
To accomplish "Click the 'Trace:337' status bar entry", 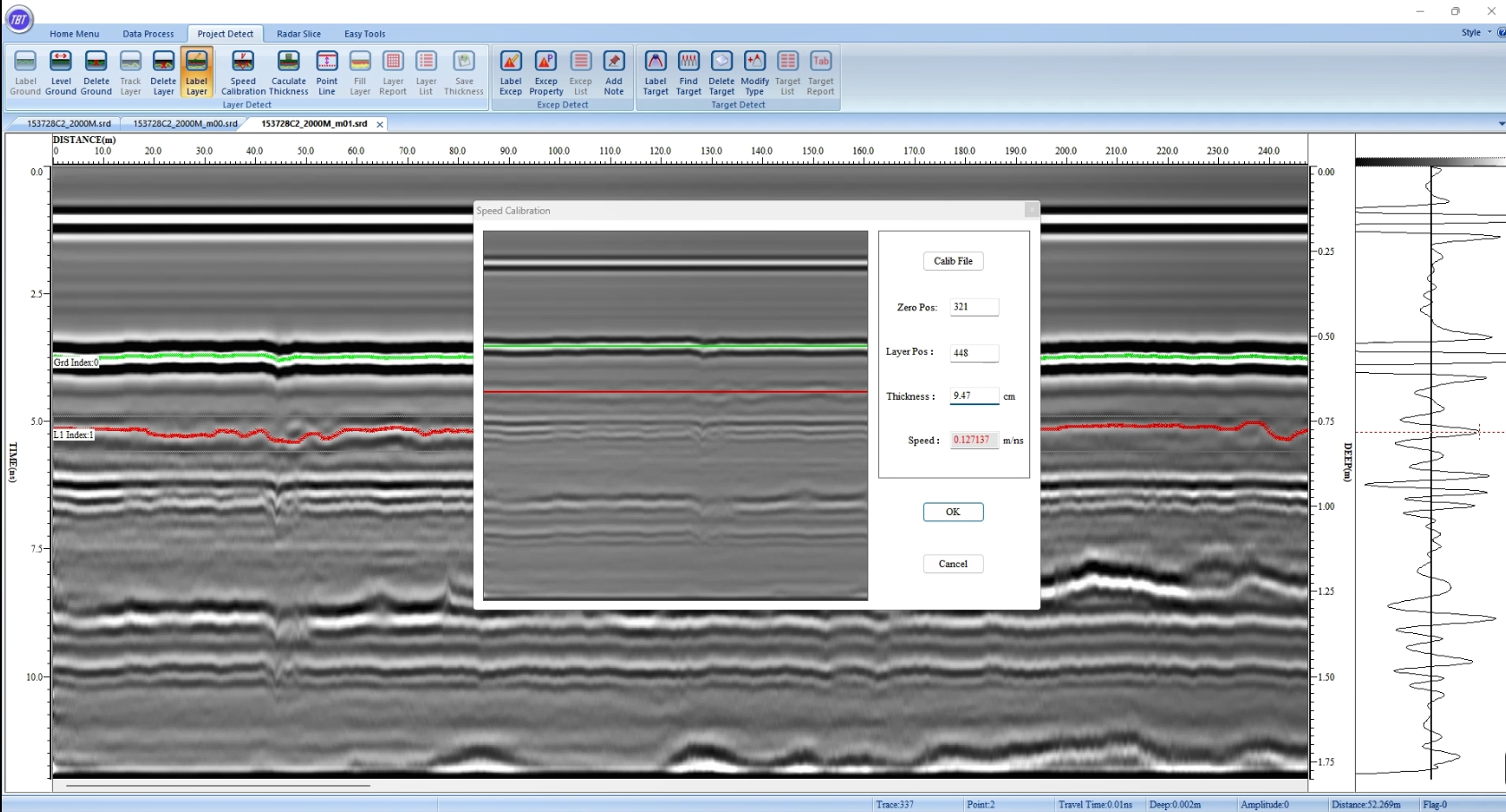I will [x=895, y=804].
